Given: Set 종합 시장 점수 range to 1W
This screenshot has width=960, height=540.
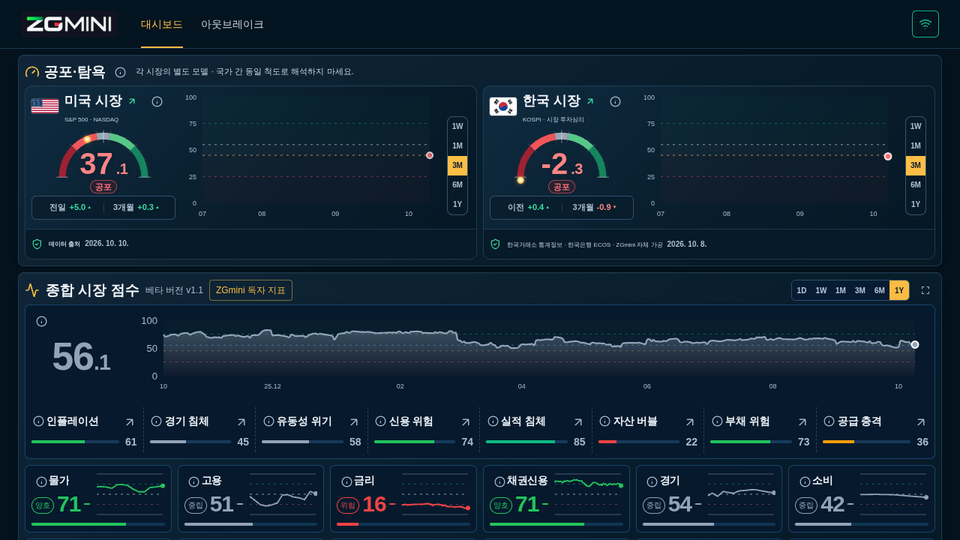Looking at the screenshot, I should pos(821,290).
